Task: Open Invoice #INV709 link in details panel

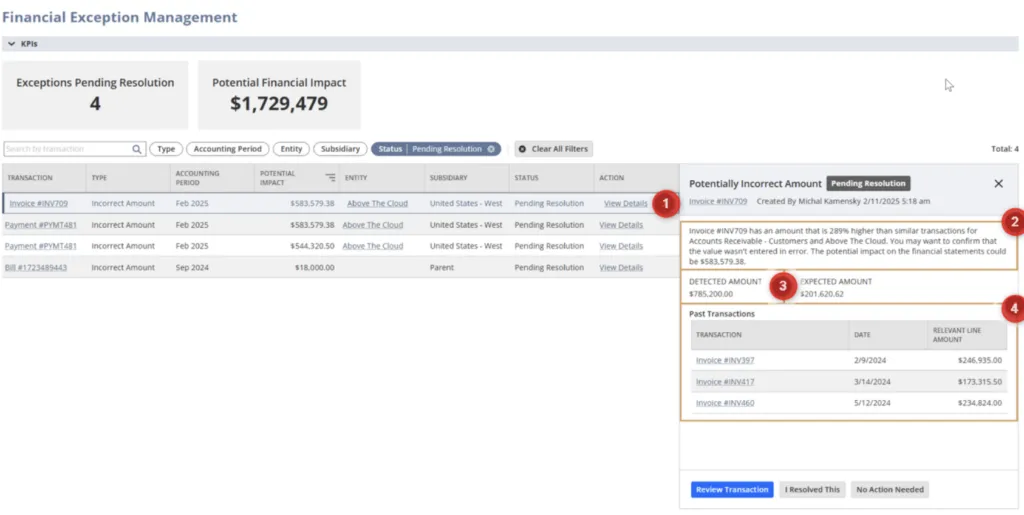Action: pyautogui.click(x=718, y=201)
